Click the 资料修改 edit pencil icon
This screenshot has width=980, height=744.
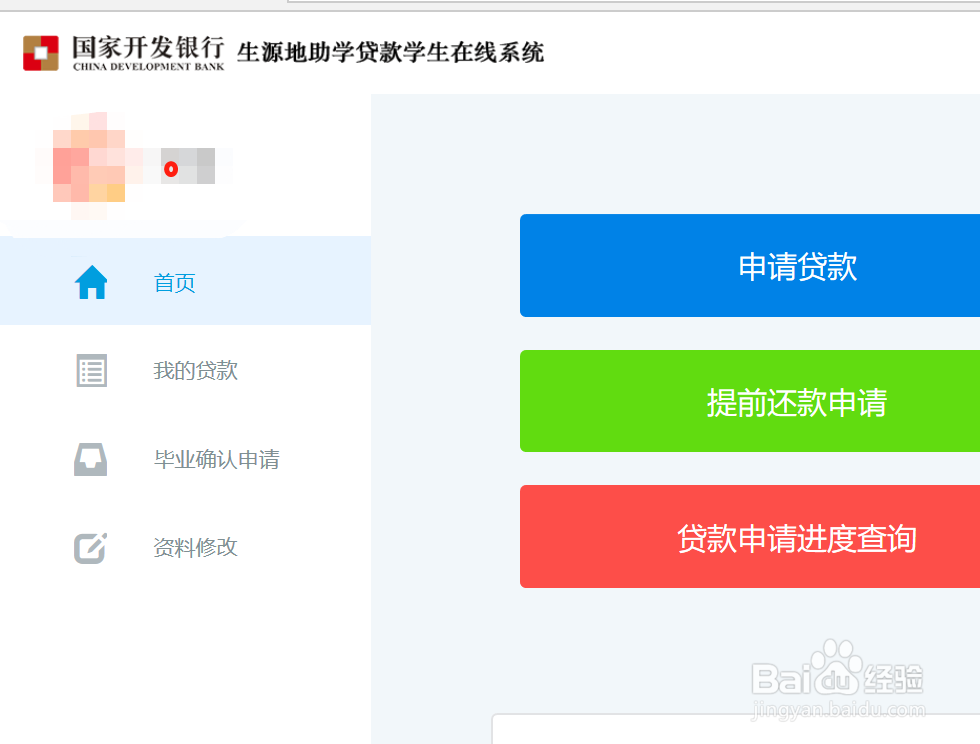click(x=91, y=547)
